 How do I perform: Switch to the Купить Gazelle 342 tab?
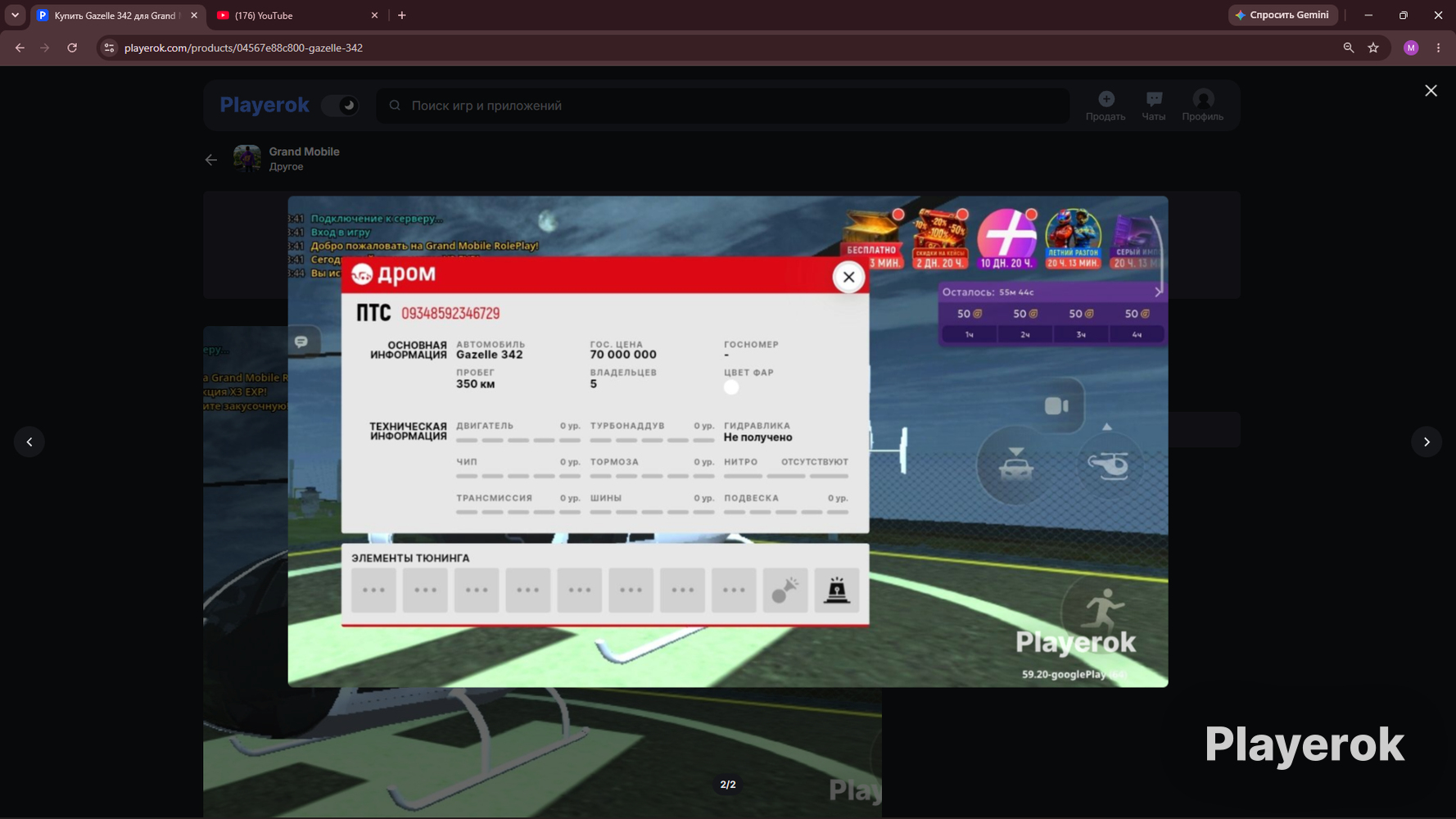tap(115, 16)
